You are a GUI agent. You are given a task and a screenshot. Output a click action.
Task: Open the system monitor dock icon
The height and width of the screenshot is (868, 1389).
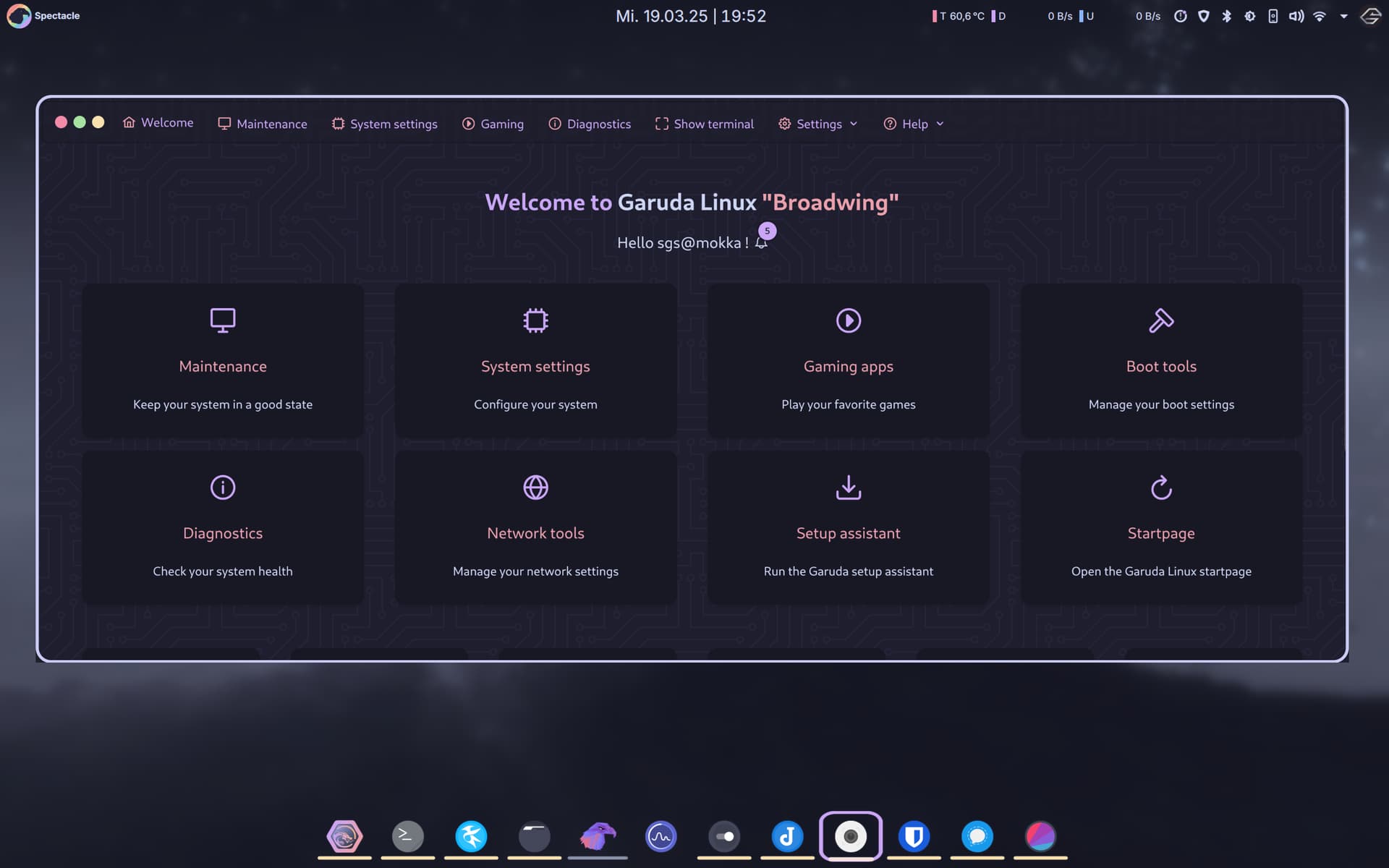click(661, 836)
